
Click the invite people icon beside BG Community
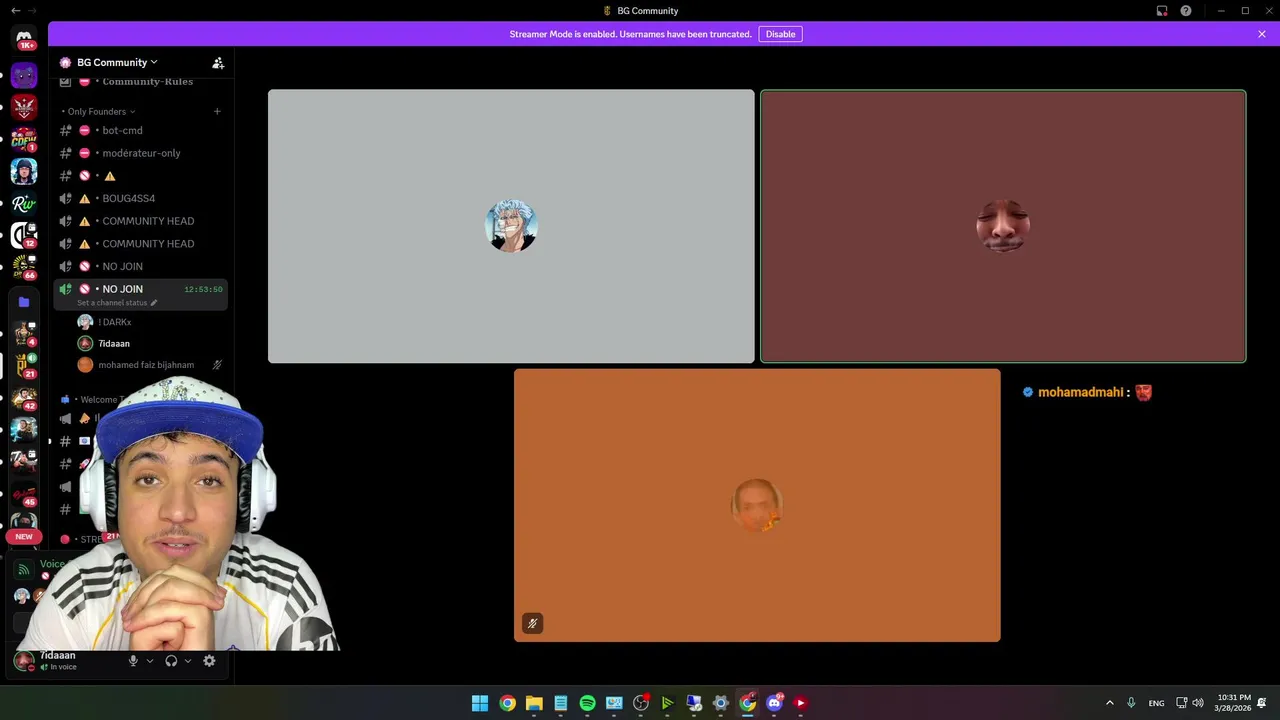[218, 63]
